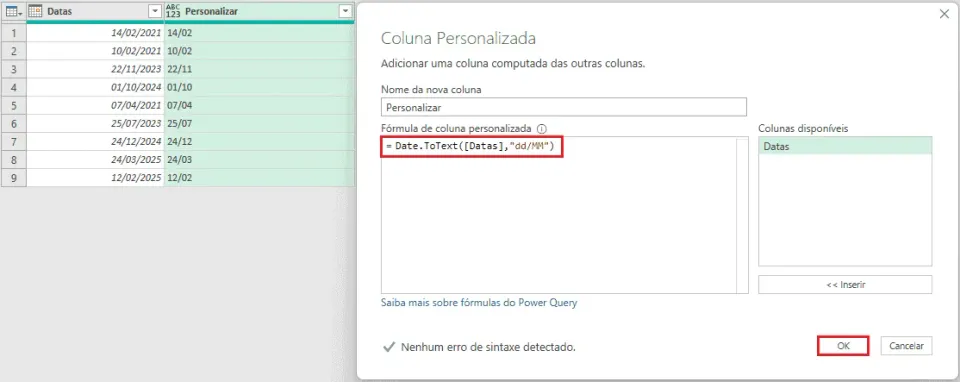Click the formula editor vertical scrollbar
Screen dimensions: 960x382
click(x=742, y=215)
